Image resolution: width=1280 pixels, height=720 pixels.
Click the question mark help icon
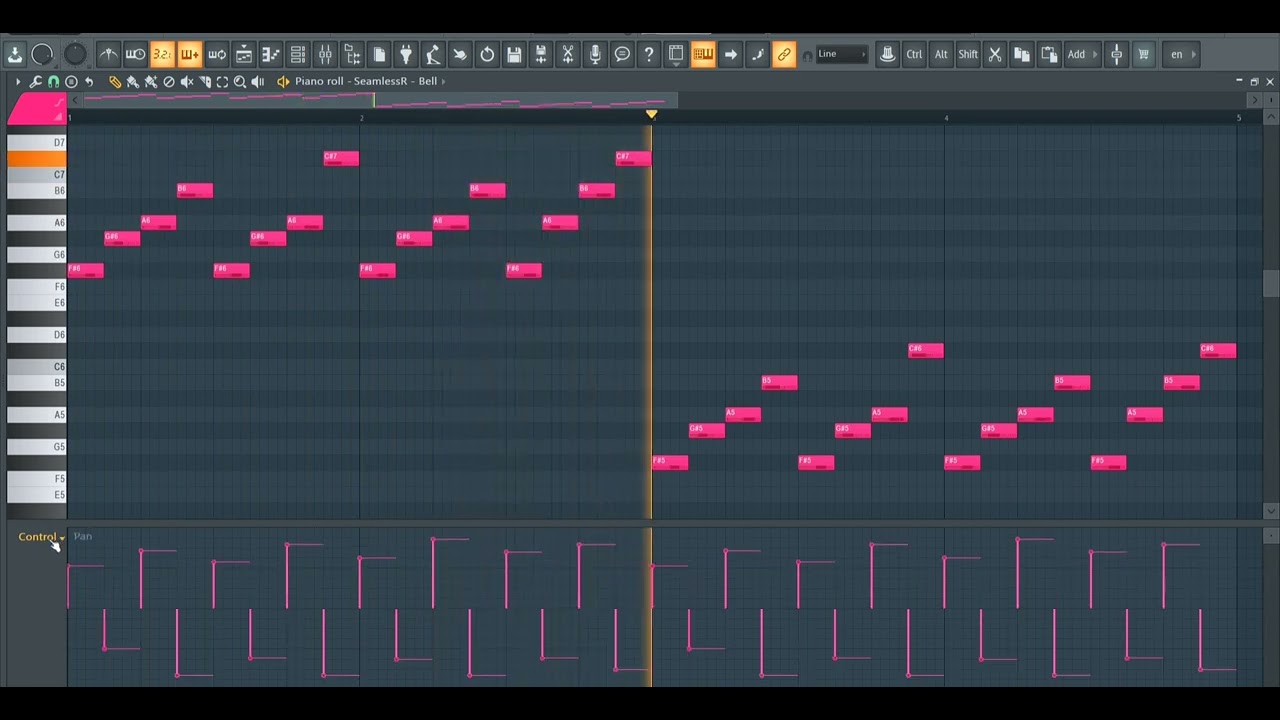649,54
